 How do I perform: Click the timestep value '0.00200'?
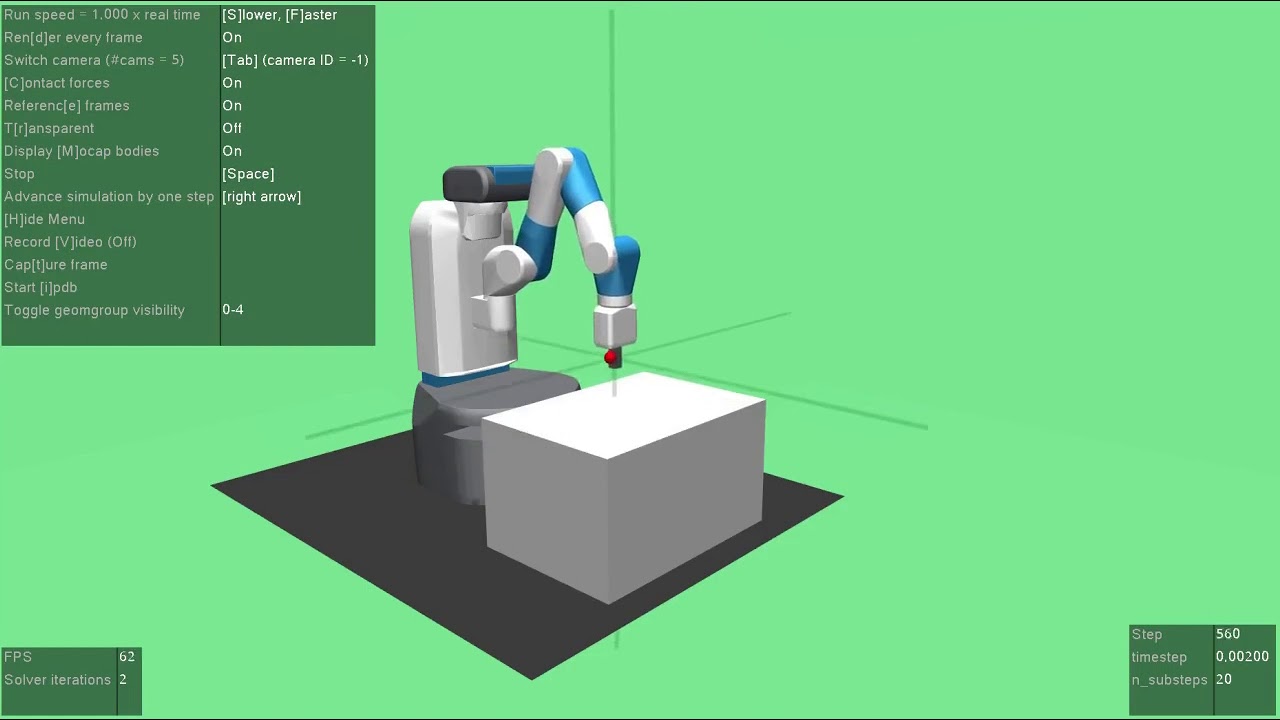[x=1242, y=657]
